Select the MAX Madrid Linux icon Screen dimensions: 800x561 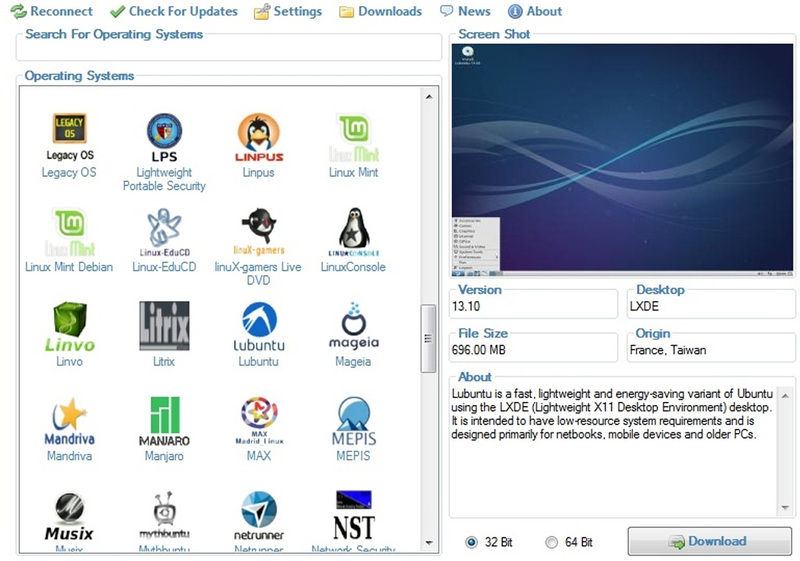coord(259,421)
